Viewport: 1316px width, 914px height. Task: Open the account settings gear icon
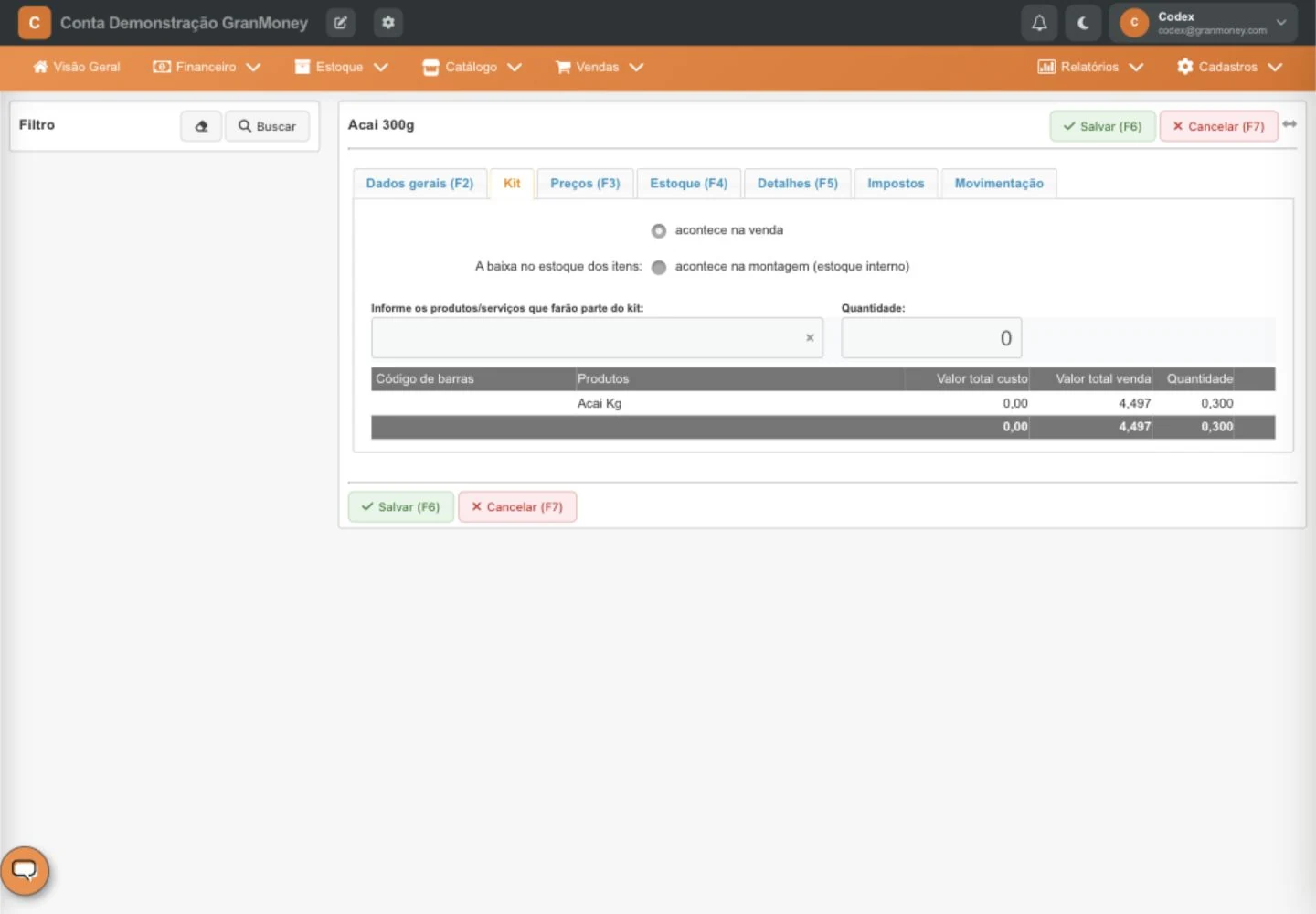tap(388, 23)
